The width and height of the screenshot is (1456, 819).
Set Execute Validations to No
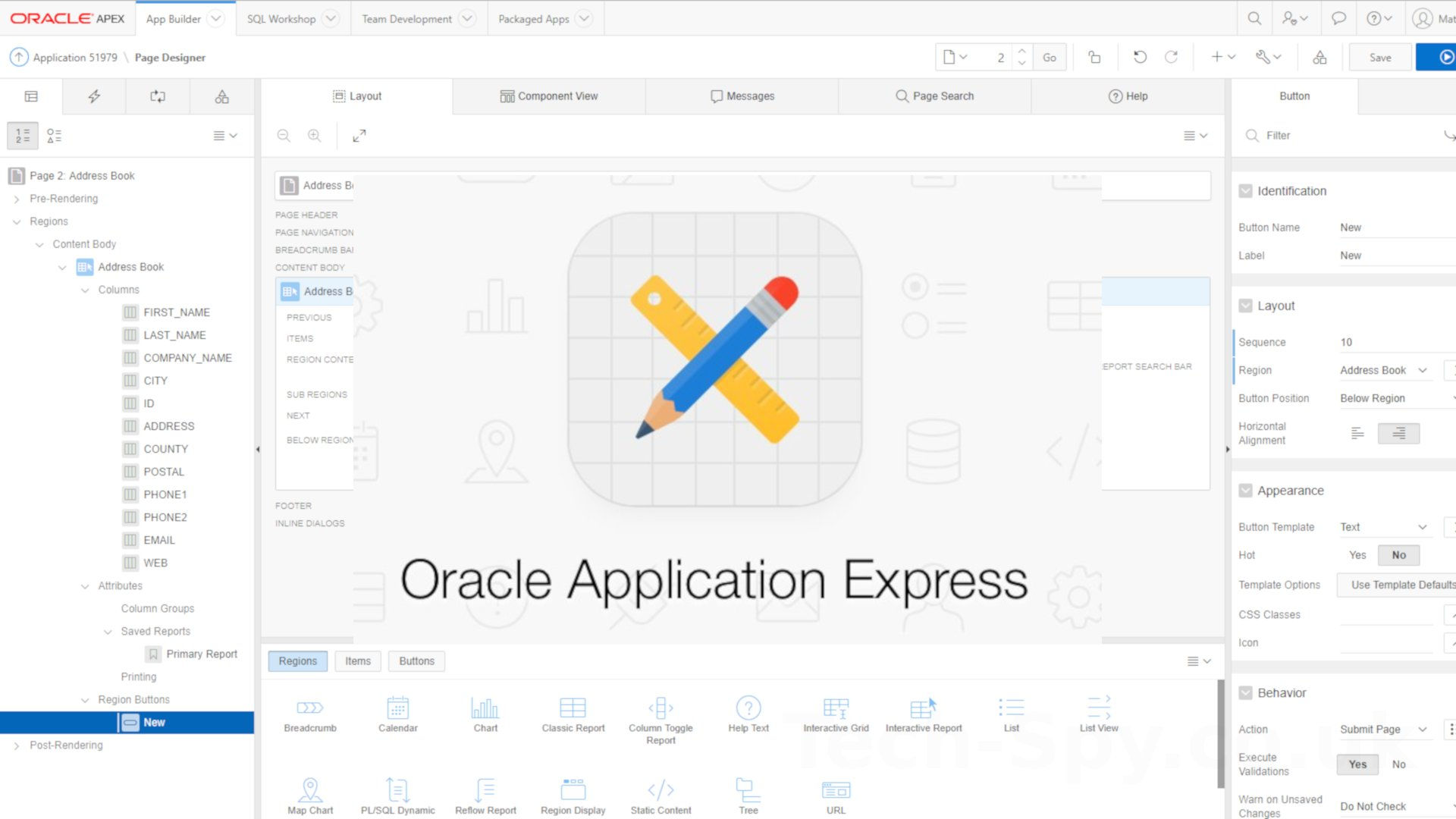click(x=1398, y=764)
